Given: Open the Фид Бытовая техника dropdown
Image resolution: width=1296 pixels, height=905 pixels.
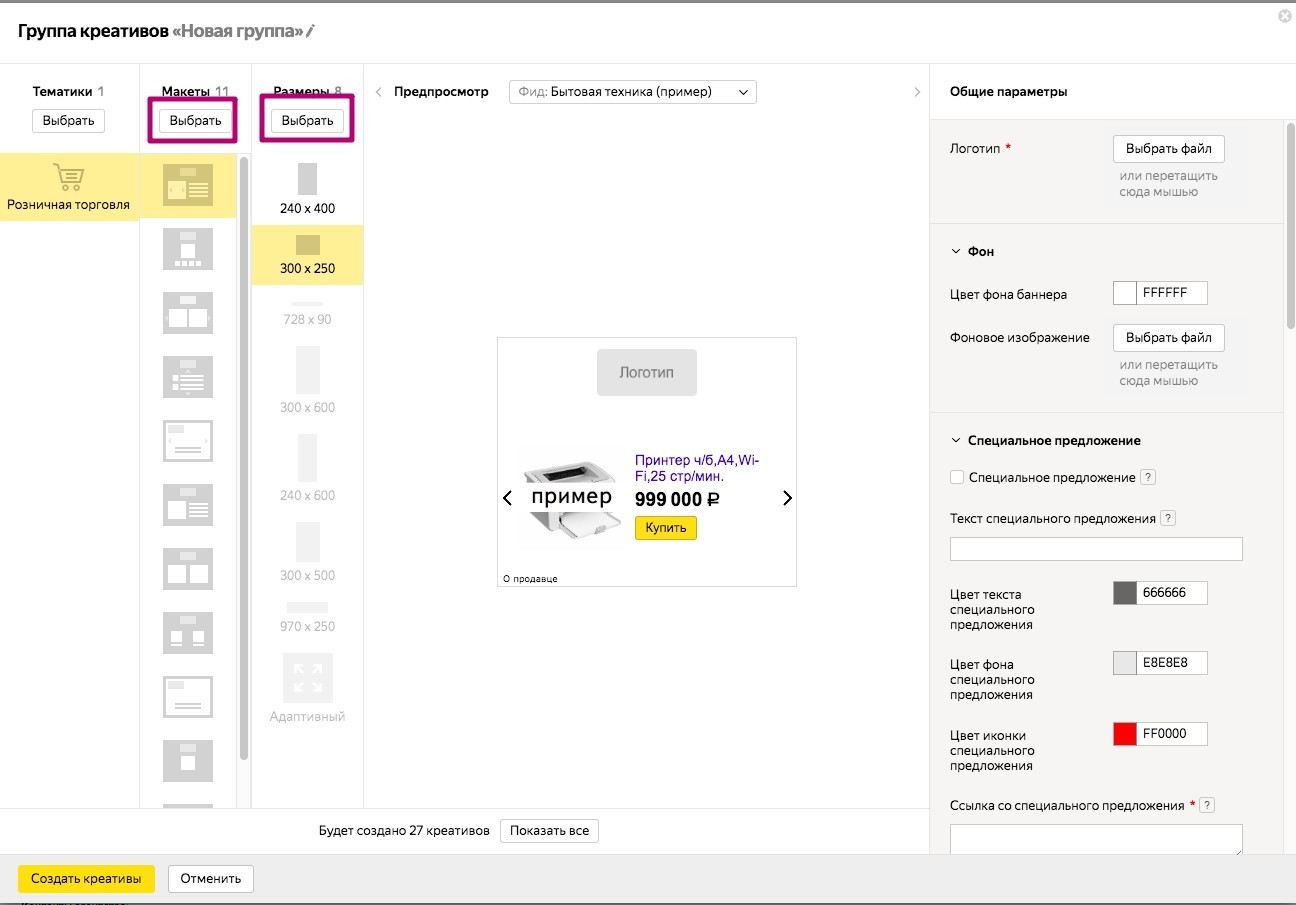Looking at the screenshot, I should pyautogui.click(x=632, y=92).
